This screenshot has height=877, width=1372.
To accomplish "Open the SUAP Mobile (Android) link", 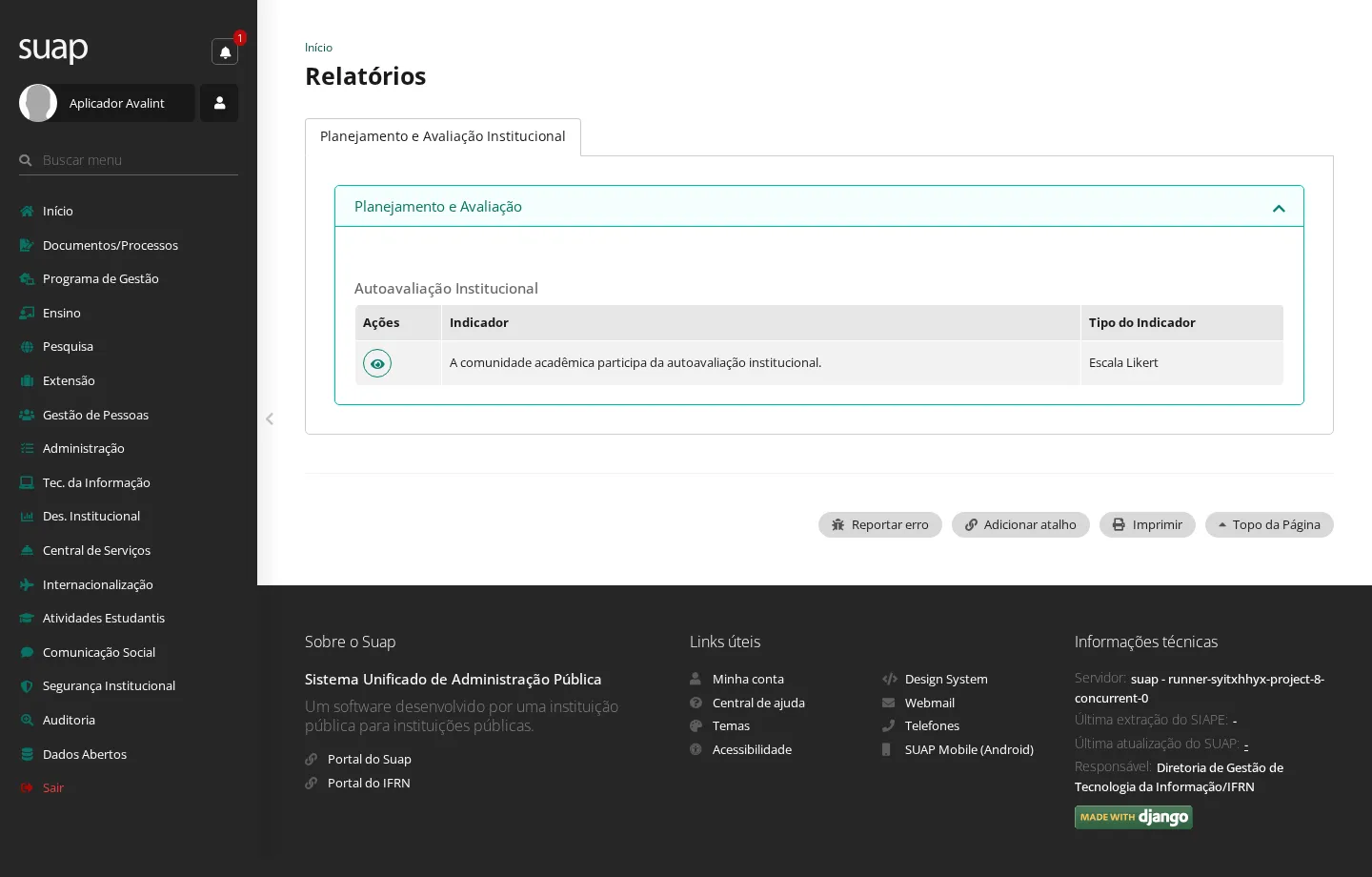I will click(969, 749).
